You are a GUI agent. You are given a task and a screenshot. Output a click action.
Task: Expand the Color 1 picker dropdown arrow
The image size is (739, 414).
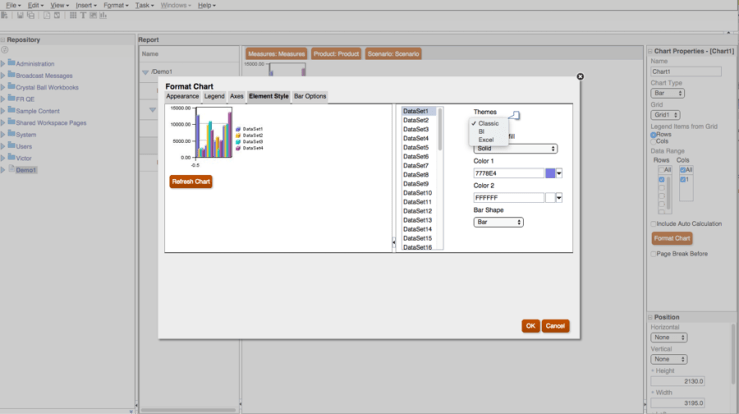click(x=559, y=173)
